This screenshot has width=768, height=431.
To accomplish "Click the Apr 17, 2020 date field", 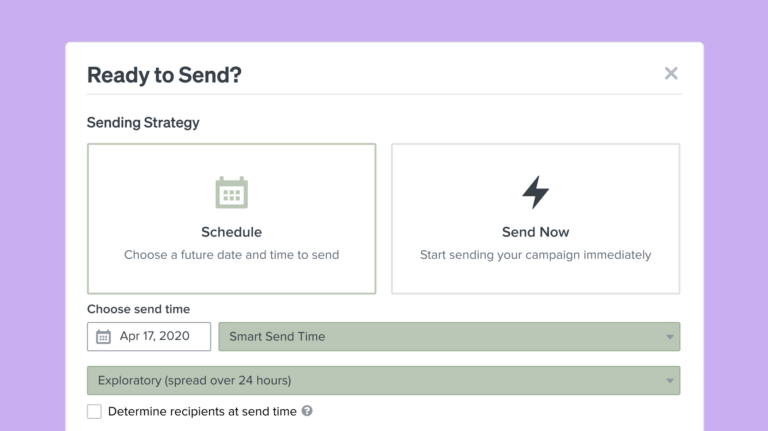I will click(x=149, y=336).
